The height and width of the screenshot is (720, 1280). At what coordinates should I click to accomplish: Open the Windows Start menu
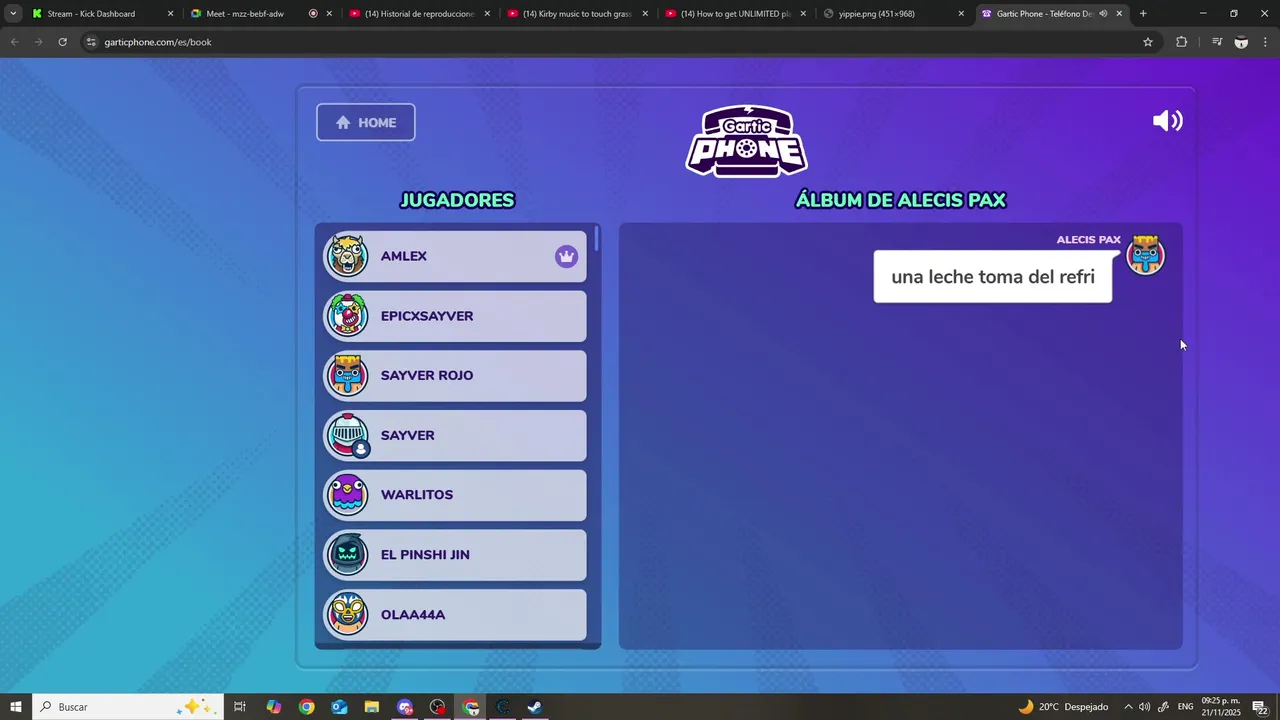(16, 707)
